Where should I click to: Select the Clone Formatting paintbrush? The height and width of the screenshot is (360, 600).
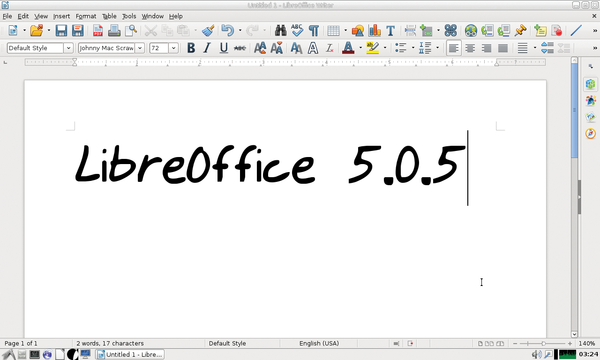[208, 31]
